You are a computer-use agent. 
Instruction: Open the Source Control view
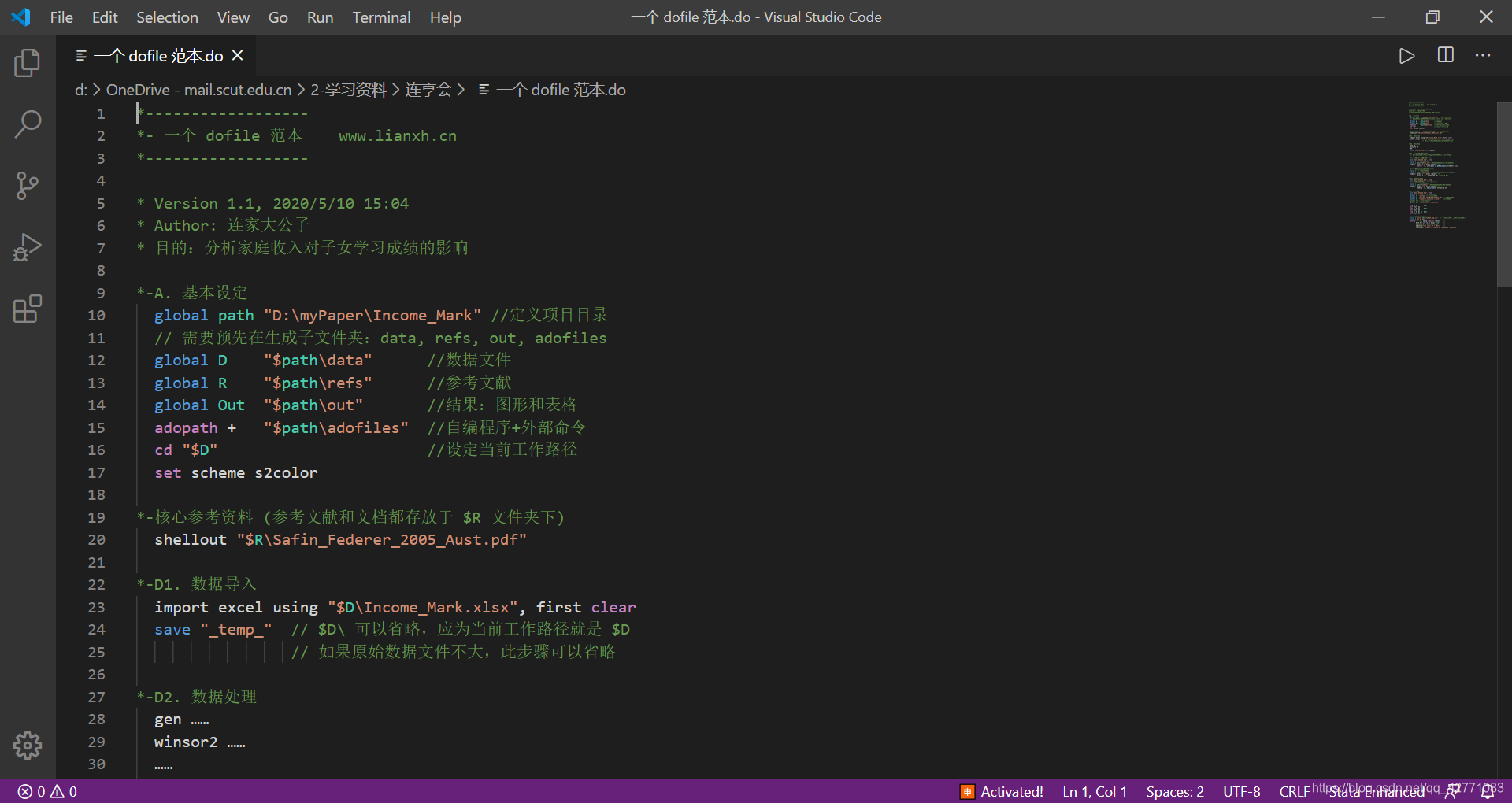coord(28,186)
